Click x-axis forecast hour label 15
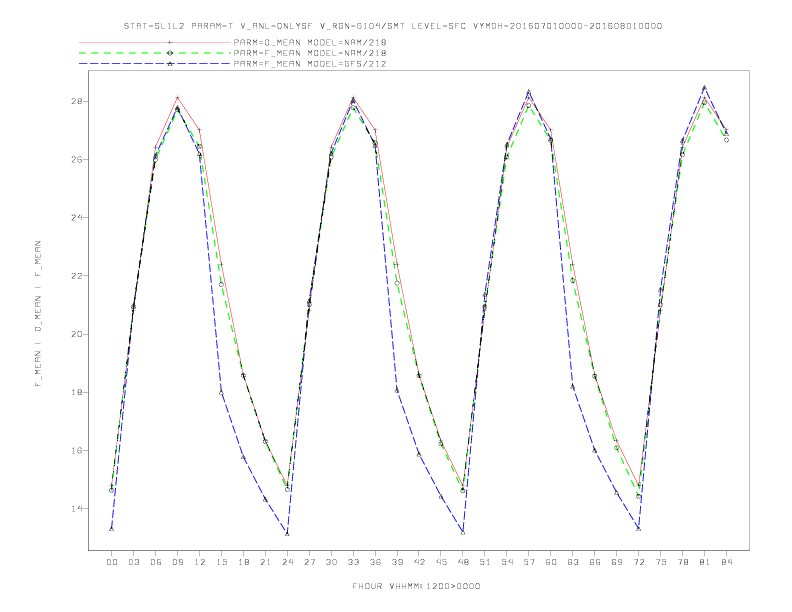This screenshot has width=792, height=612. tap(221, 562)
